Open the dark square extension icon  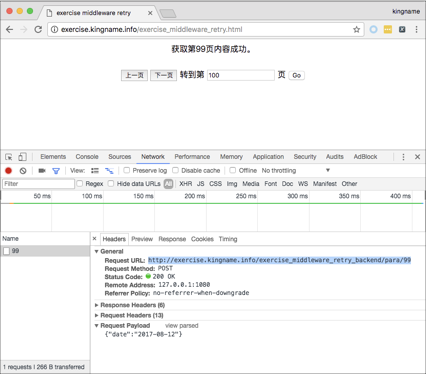coord(402,30)
